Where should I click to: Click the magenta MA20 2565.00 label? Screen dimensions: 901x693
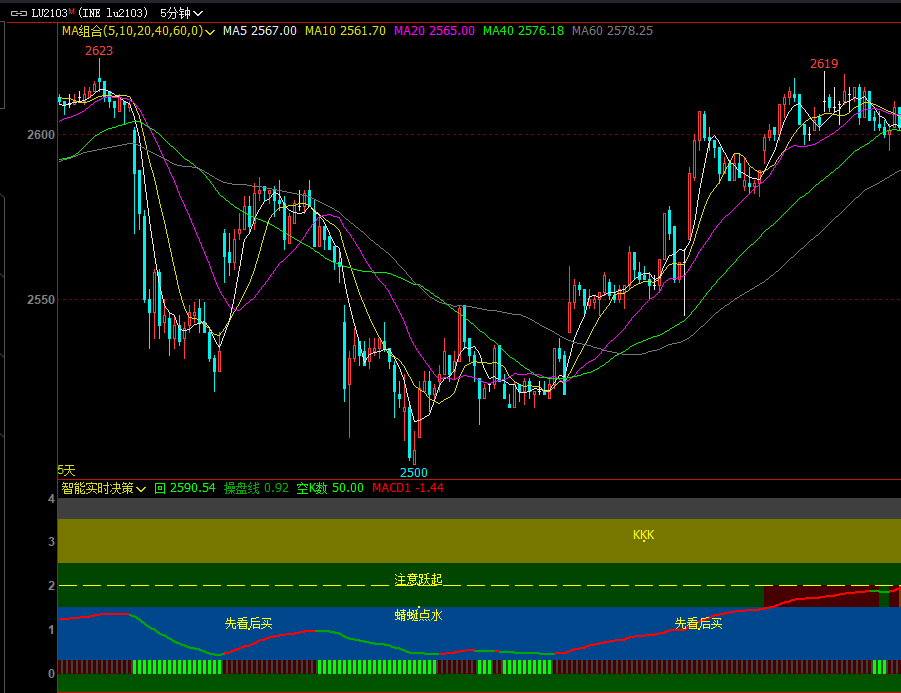(434, 31)
